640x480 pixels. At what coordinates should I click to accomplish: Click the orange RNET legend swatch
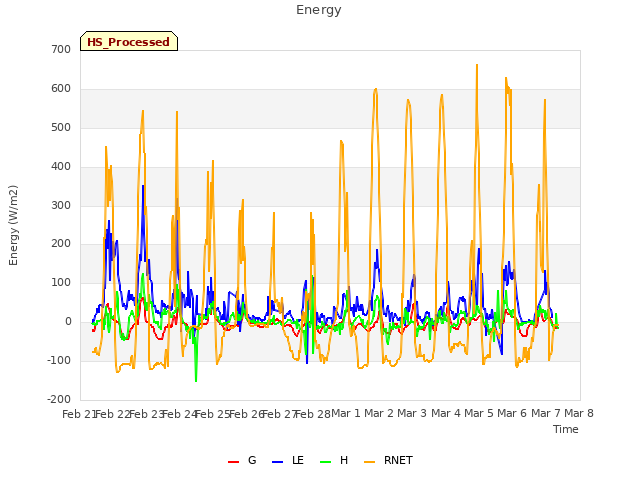click(x=369, y=462)
